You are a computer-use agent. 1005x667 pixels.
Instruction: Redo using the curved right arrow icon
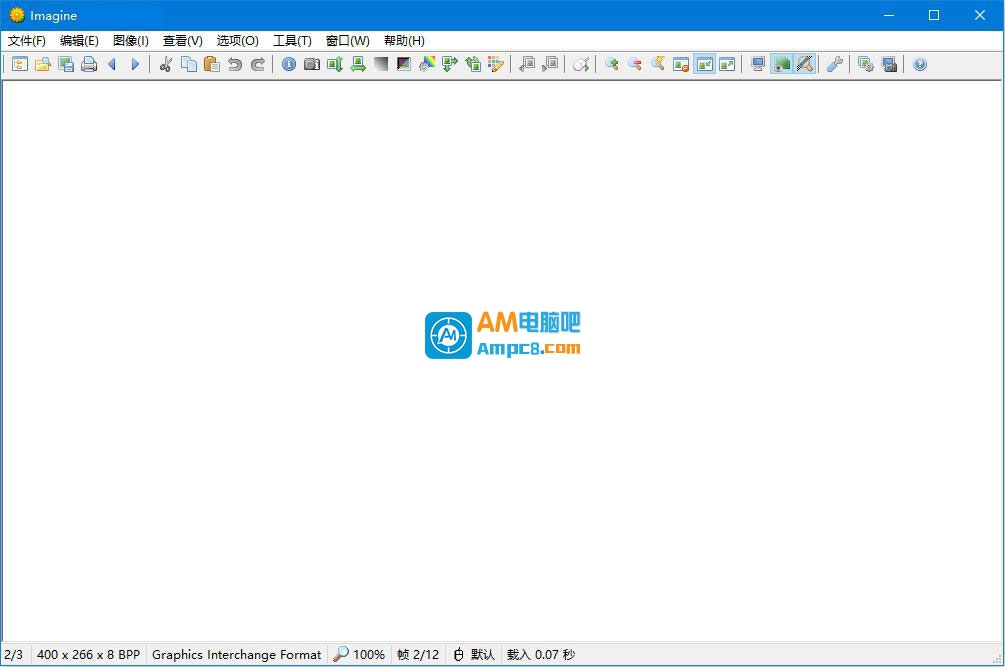tap(258, 64)
